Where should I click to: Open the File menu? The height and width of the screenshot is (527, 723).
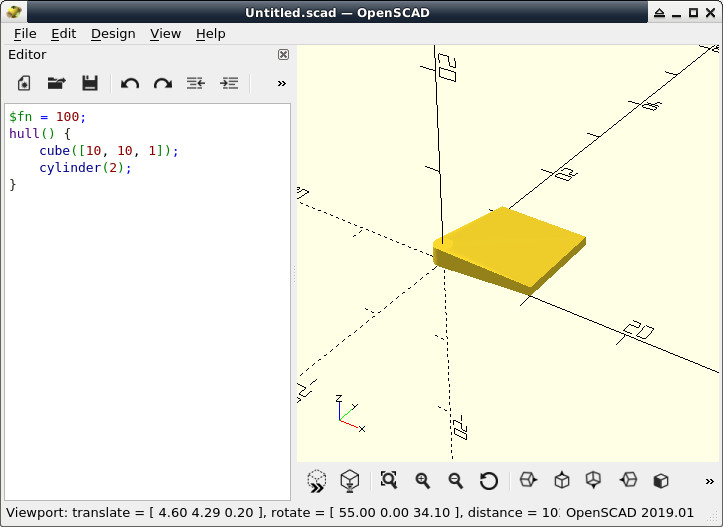click(25, 34)
